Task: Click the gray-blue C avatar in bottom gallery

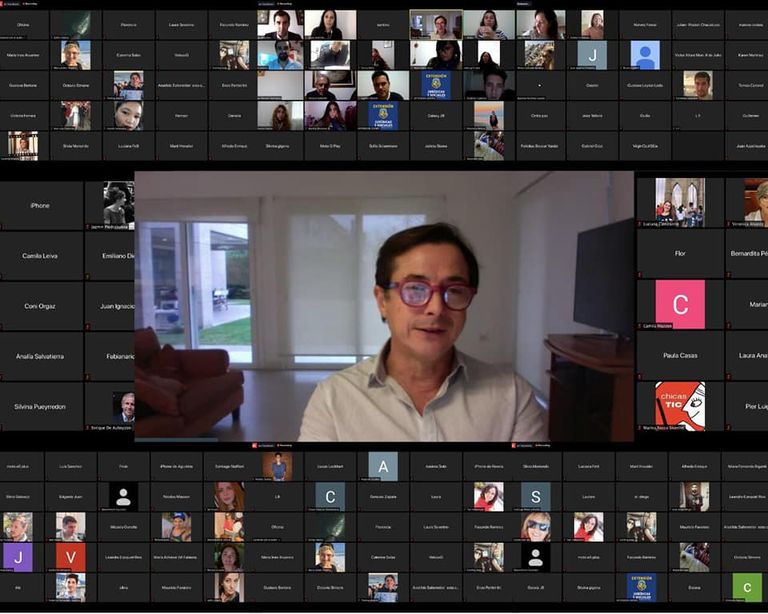Action: 330,496
